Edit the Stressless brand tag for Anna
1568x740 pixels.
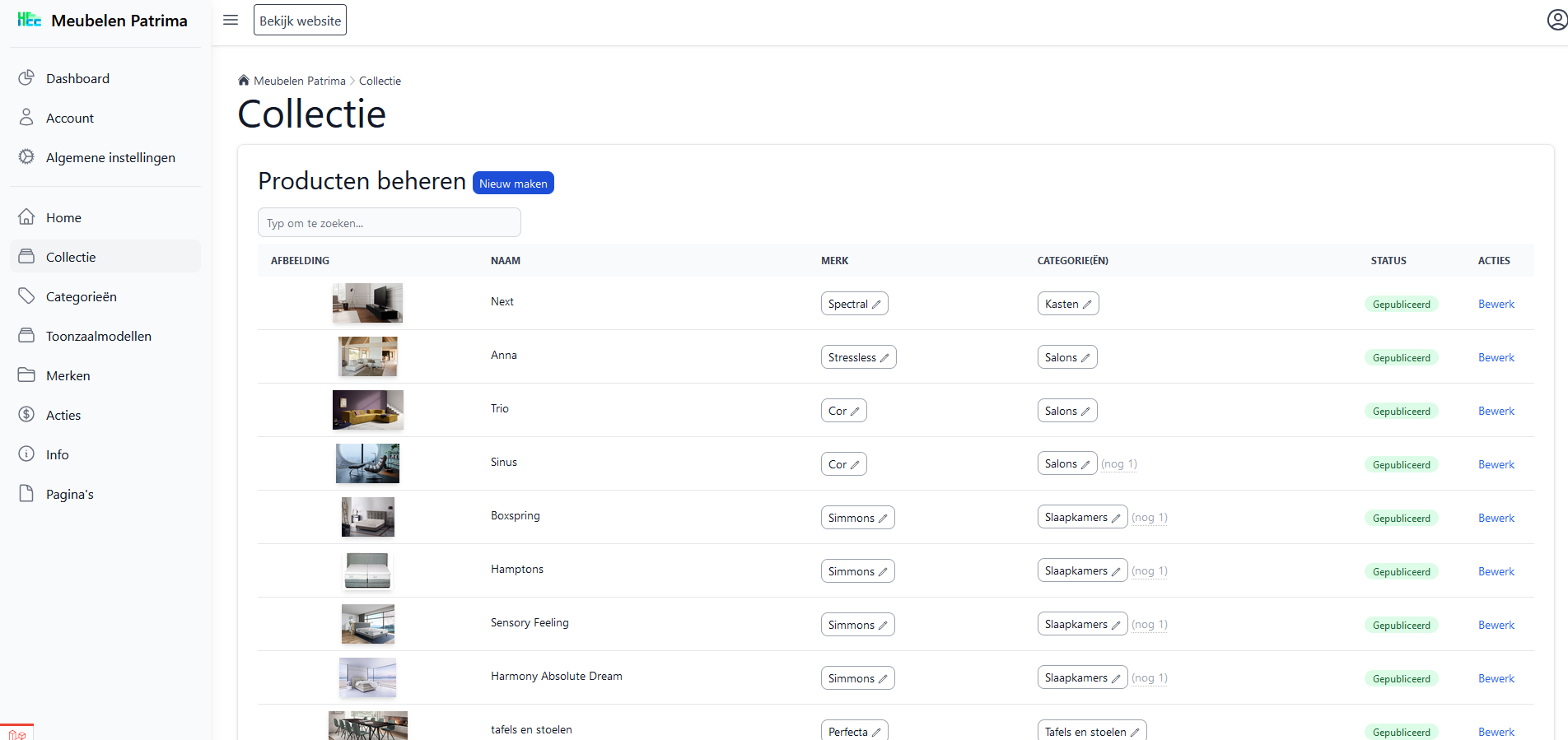tap(858, 357)
